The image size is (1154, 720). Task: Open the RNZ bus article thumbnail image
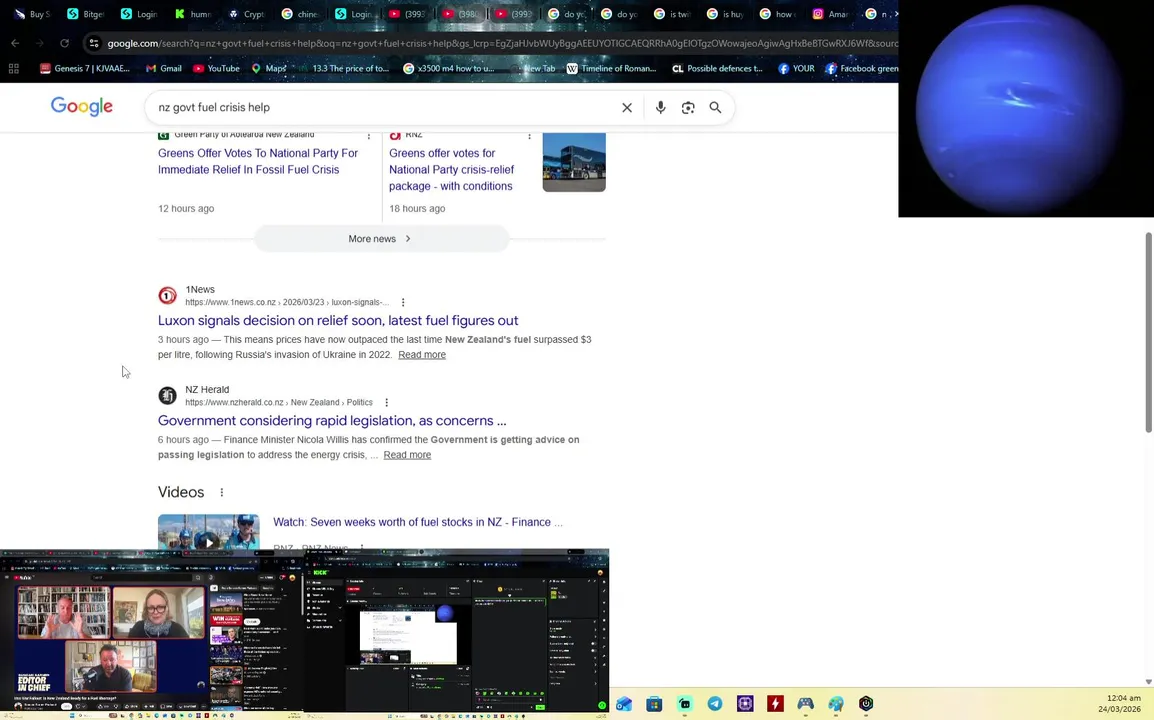(574, 162)
